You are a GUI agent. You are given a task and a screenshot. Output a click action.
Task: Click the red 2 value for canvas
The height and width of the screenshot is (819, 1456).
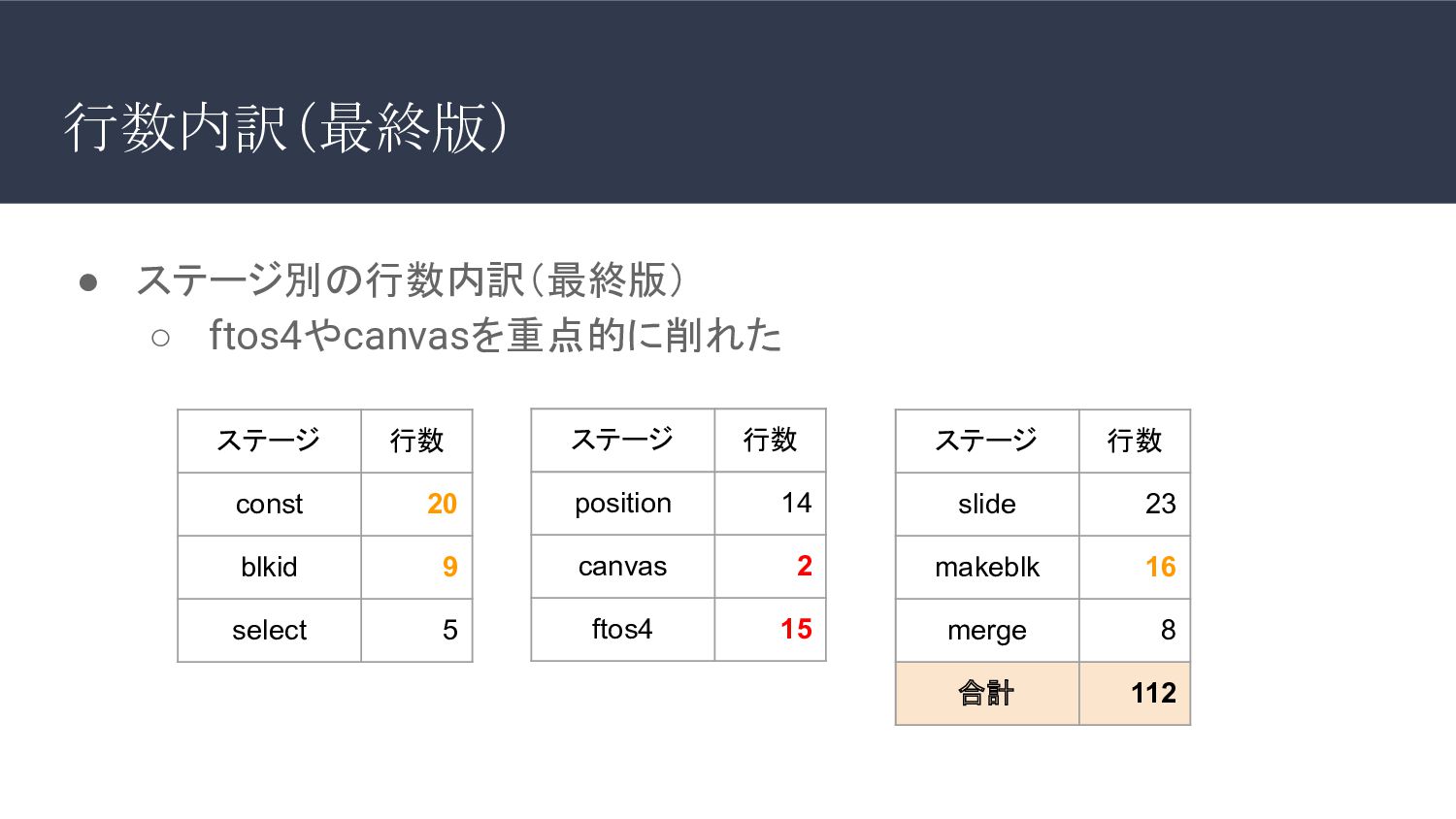coord(804,566)
